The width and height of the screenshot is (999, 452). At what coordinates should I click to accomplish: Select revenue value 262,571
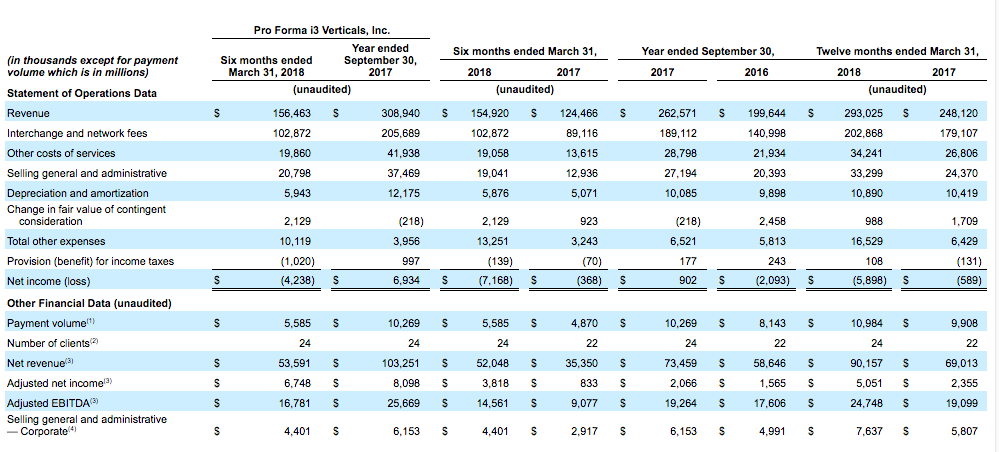(679, 113)
